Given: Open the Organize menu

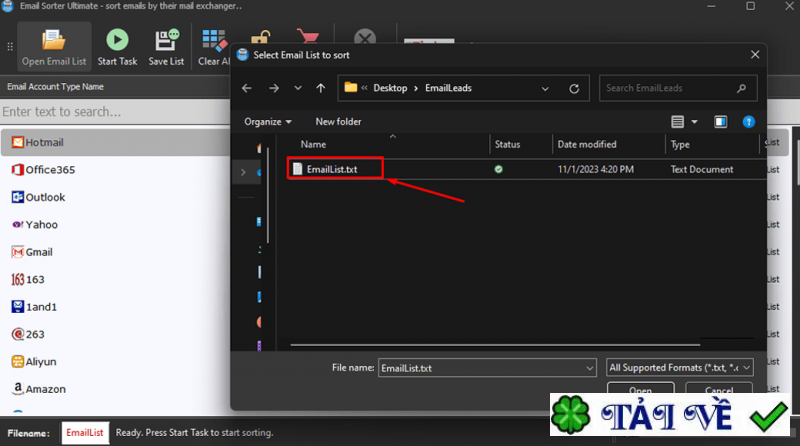Looking at the screenshot, I should [x=268, y=121].
